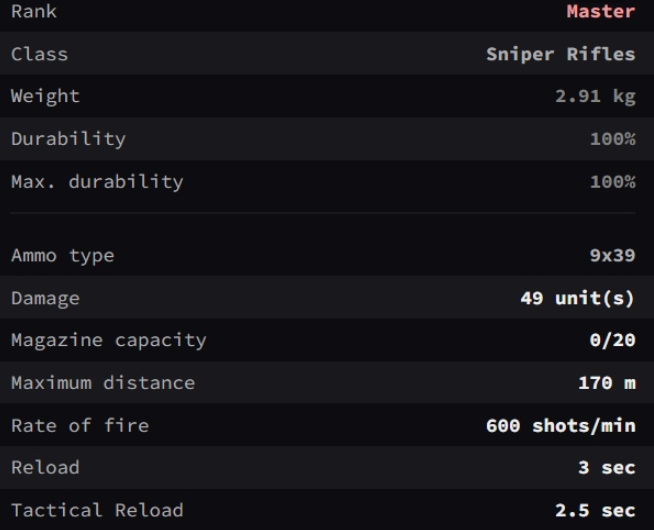Click the 2.5 sec Tactical Reload value

[x=595, y=510]
